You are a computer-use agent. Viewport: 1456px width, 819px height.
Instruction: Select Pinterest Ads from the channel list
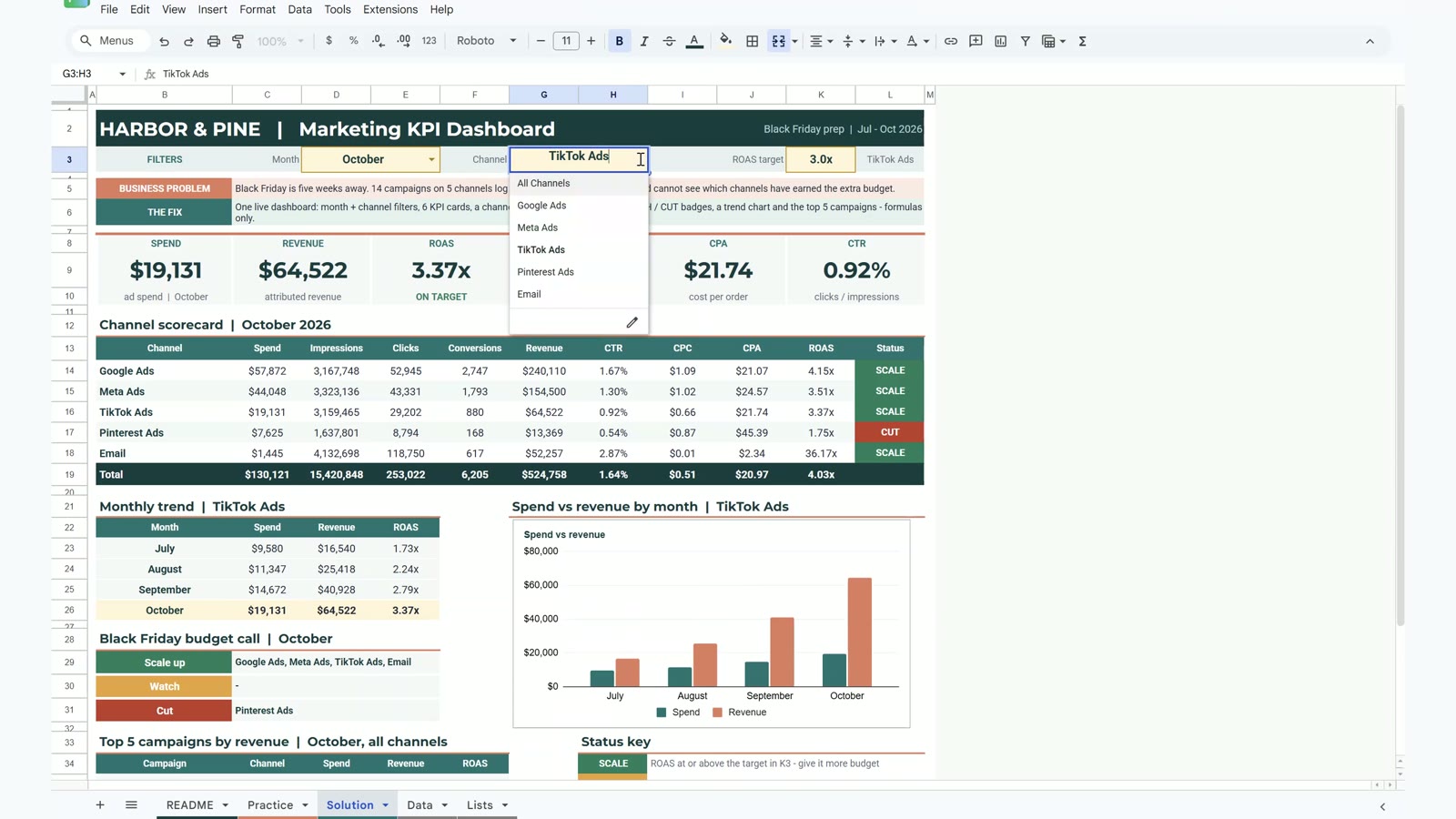coord(579,272)
